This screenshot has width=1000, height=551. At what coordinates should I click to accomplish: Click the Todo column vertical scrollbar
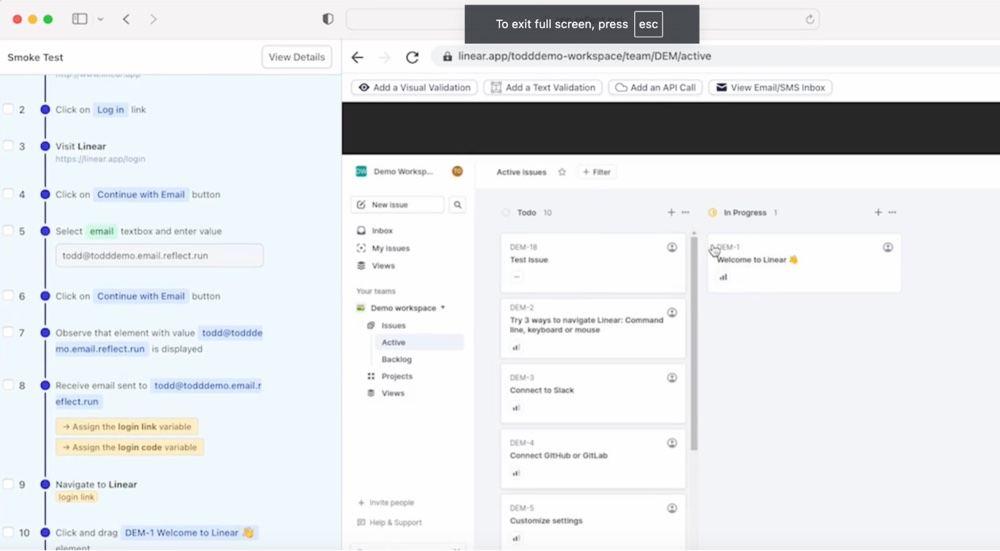pyautogui.click(x=694, y=342)
